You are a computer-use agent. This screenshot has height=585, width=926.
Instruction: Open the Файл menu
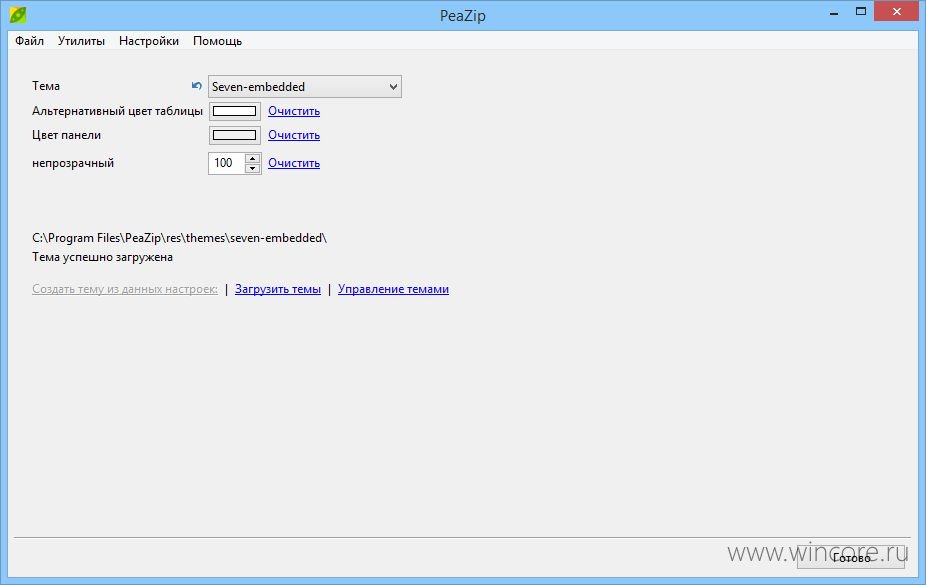30,41
